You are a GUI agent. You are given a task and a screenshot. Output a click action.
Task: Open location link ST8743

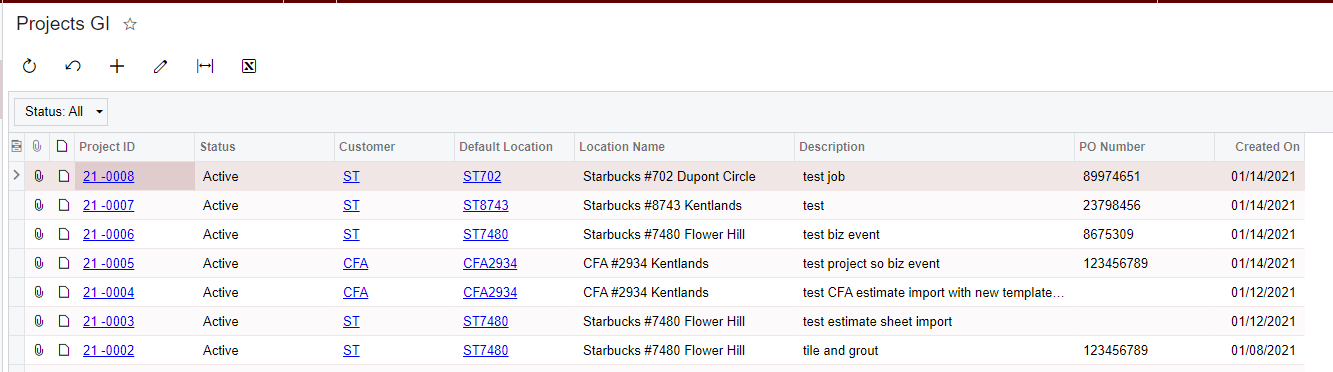(485, 206)
